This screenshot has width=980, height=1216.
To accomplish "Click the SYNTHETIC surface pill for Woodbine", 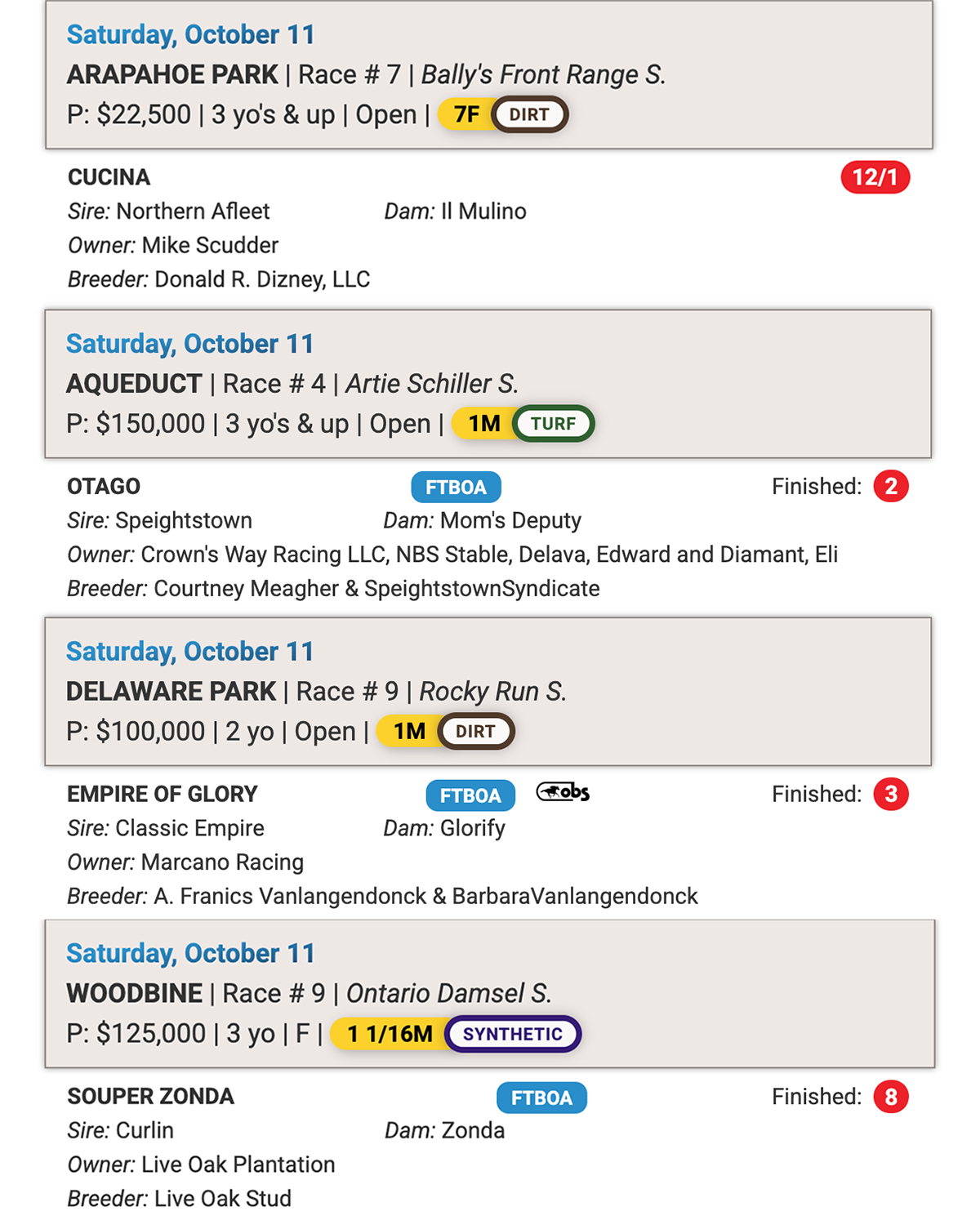I will [513, 1034].
